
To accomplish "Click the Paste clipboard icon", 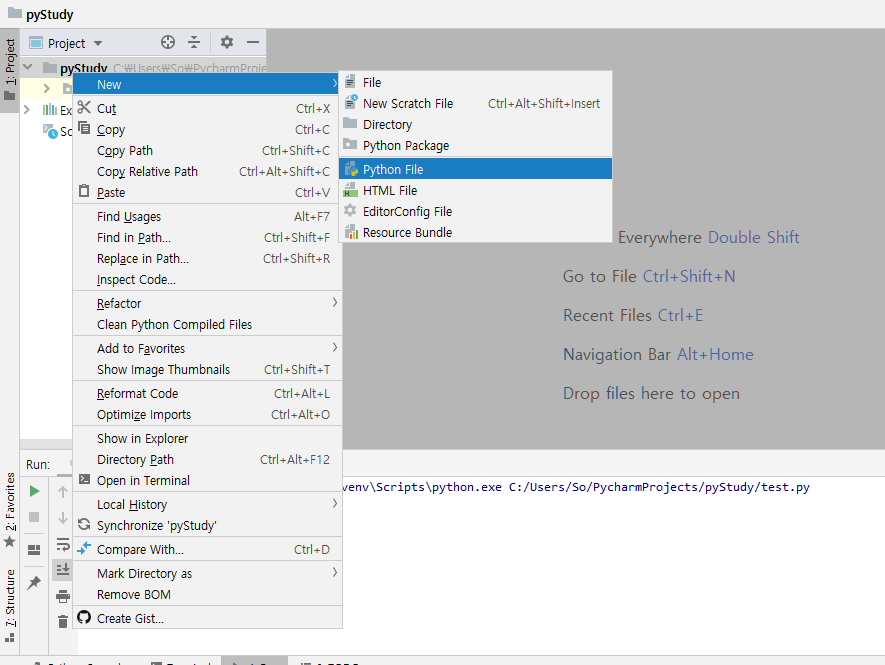I will click(x=84, y=191).
